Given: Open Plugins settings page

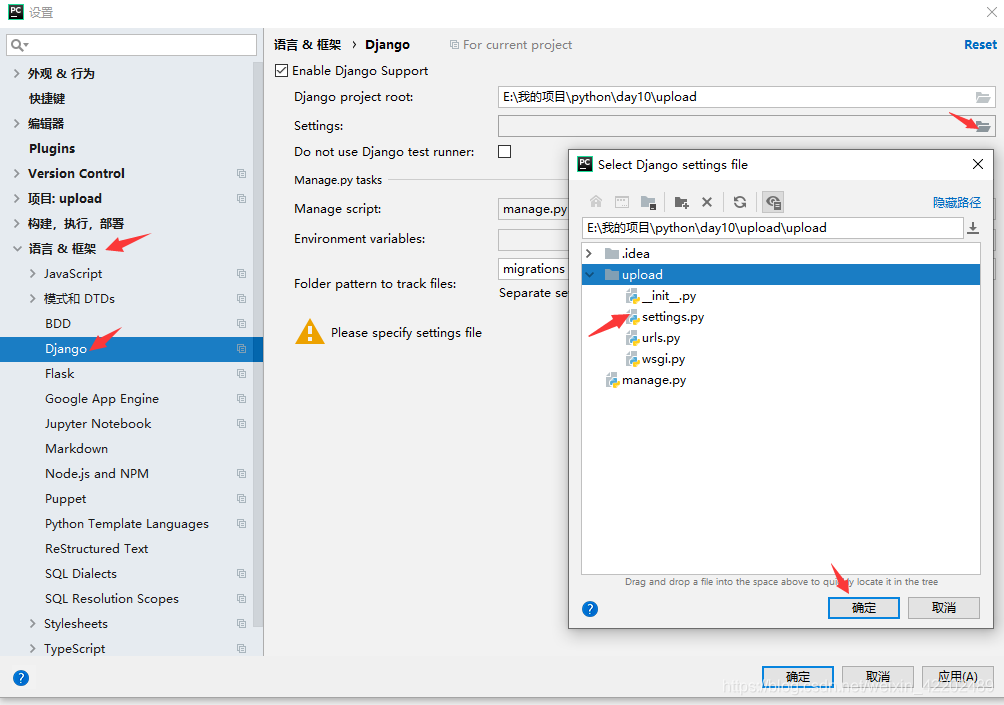Looking at the screenshot, I should [52, 149].
